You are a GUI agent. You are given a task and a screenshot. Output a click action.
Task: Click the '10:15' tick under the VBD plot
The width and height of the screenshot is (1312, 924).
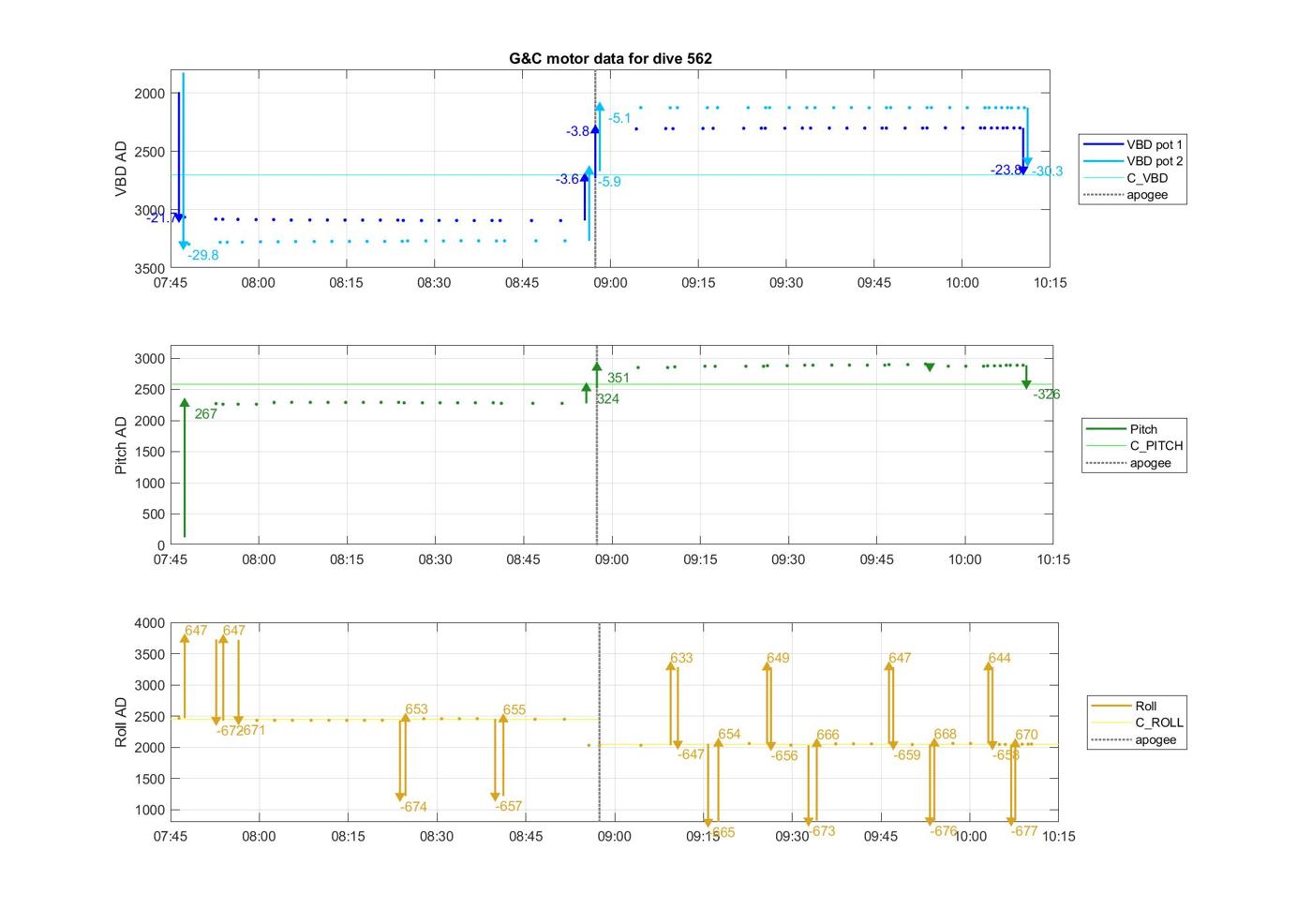pyautogui.click(x=1050, y=283)
